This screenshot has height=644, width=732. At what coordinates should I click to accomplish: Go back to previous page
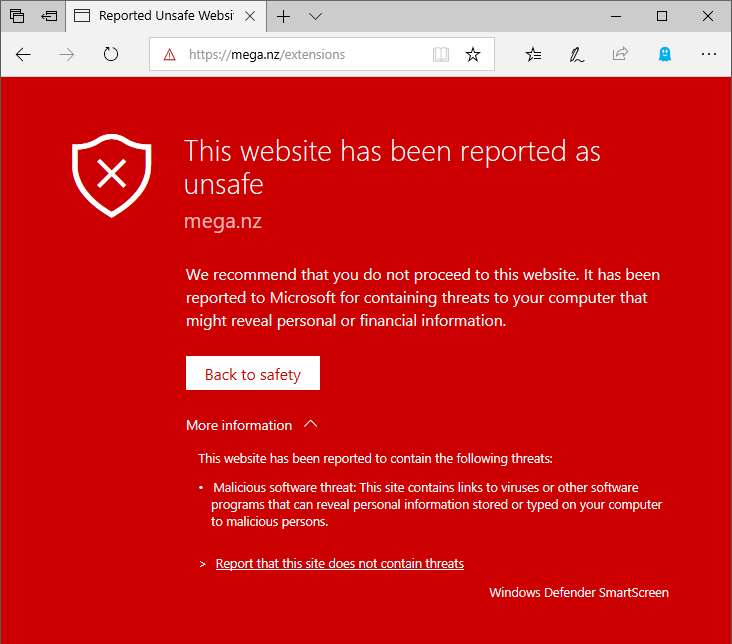pyautogui.click(x=23, y=55)
